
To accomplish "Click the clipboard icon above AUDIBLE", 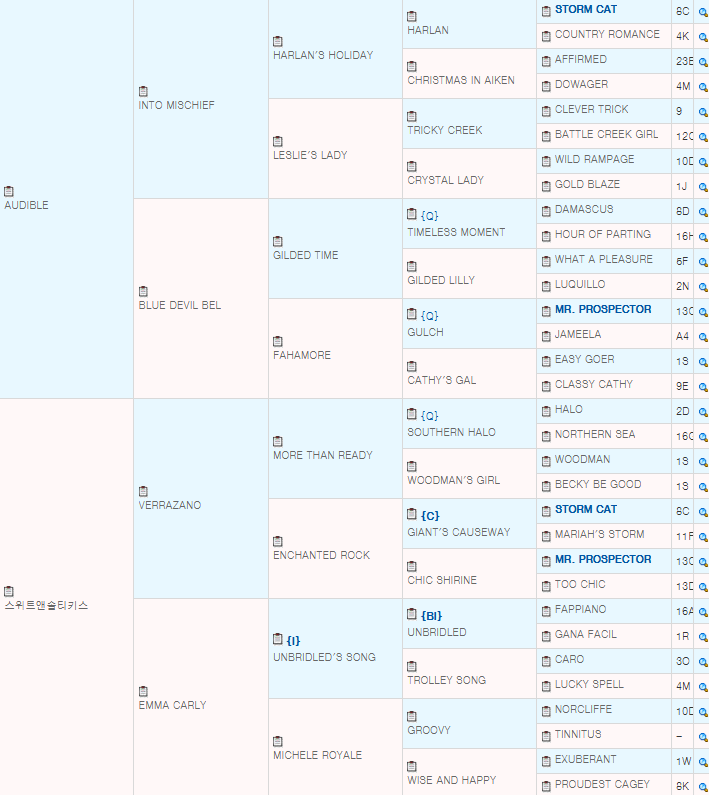I will click(9, 191).
